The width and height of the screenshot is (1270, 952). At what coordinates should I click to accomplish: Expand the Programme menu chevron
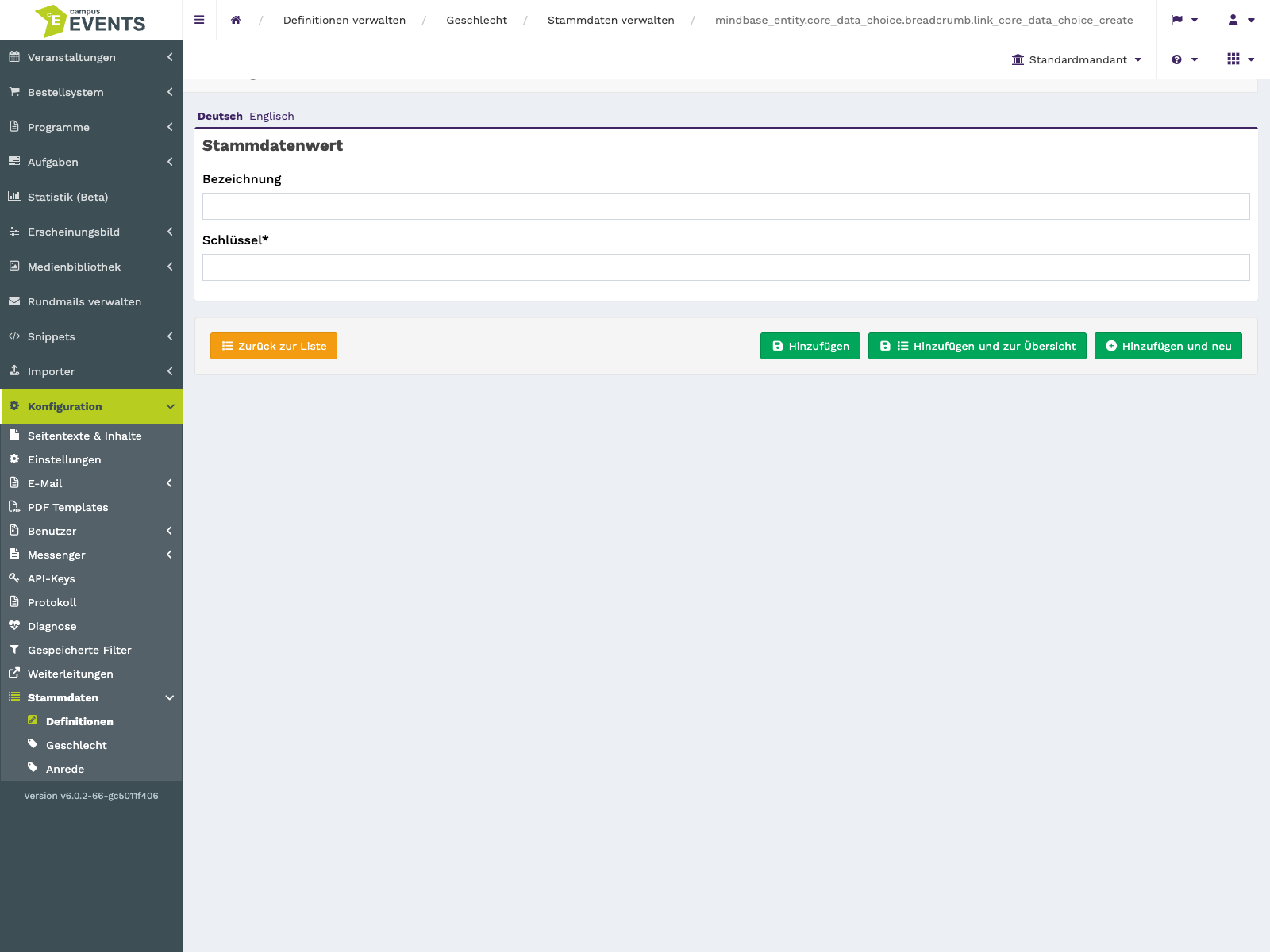[x=170, y=127]
